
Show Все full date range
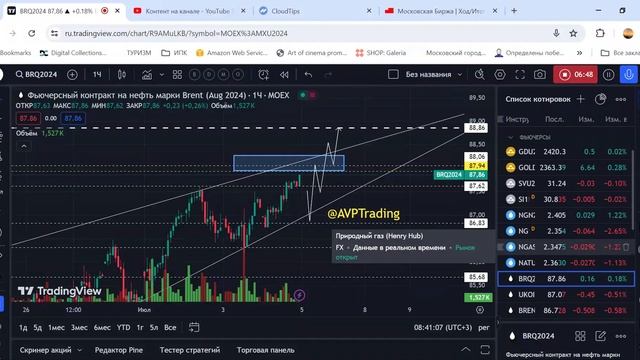pyautogui.click(x=170, y=327)
